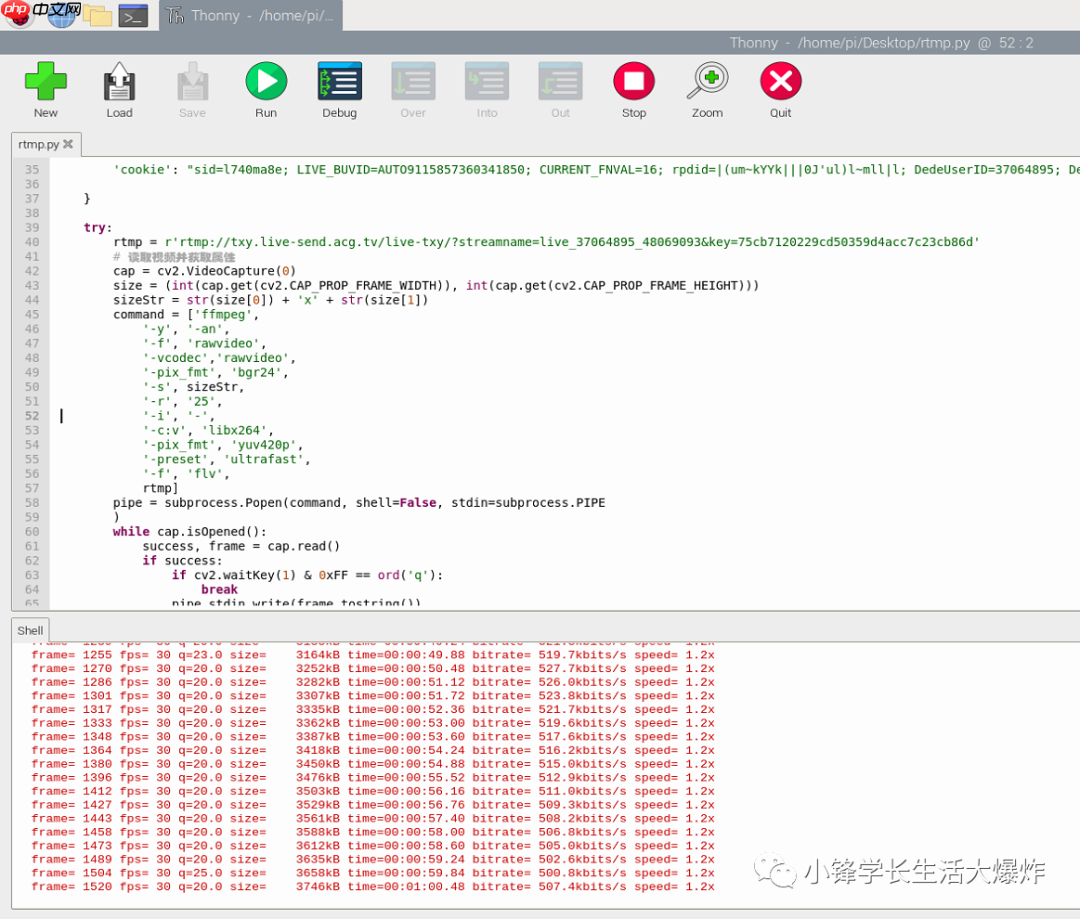The width and height of the screenshot is (1080, 919).
Task: Create a new file with the New icon
Action: [x=46, y=81]
